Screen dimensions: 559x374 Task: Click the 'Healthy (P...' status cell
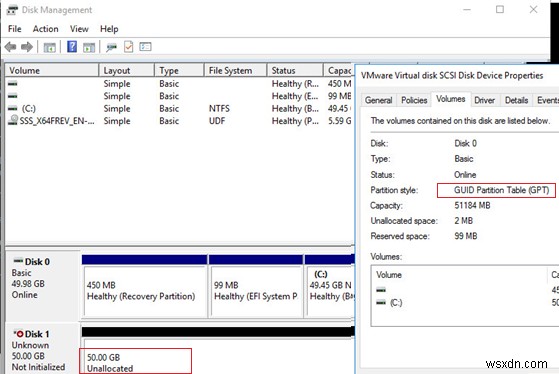[295, 121]
